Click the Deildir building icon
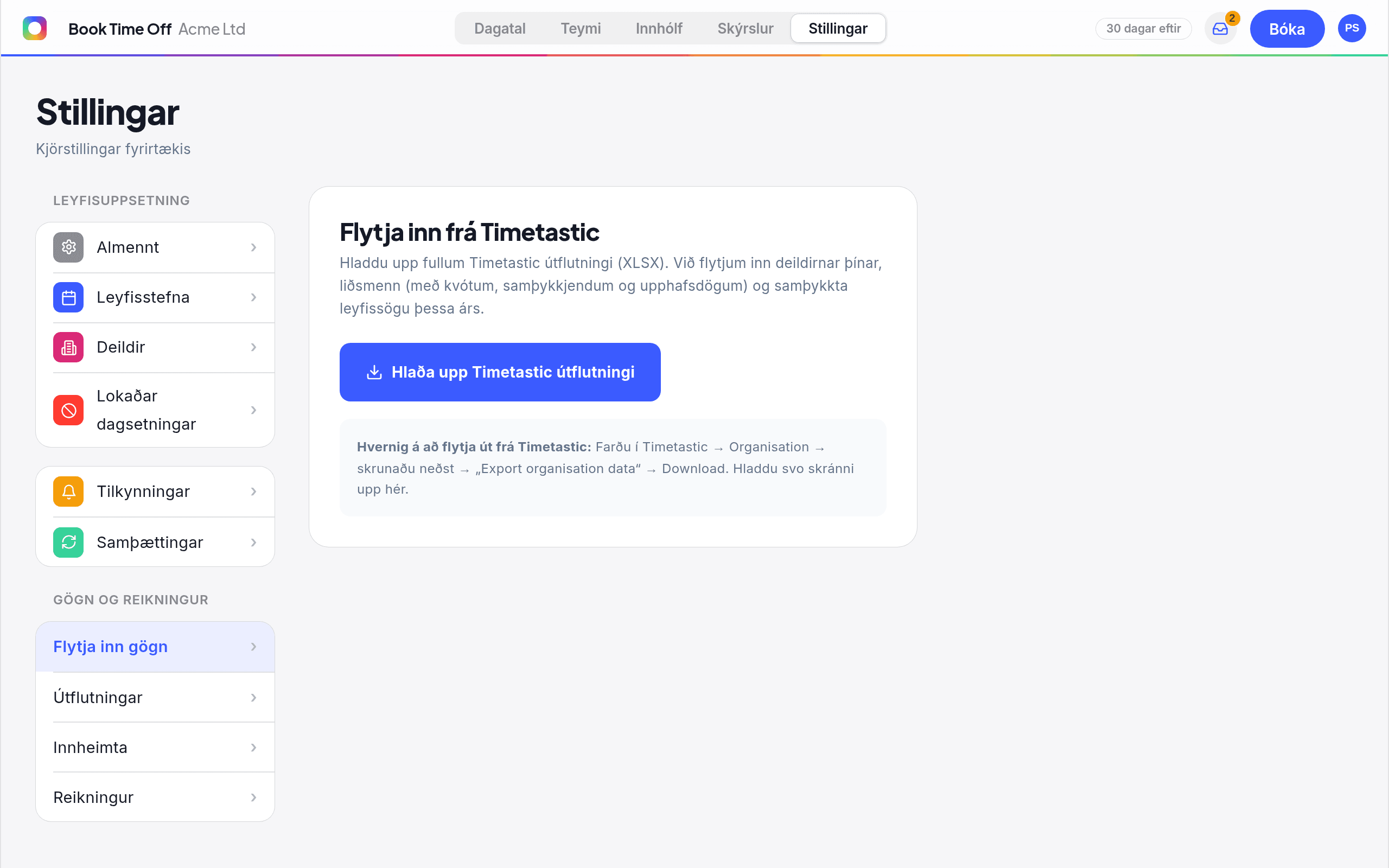 pyautogui.click(x=68, y=347)
